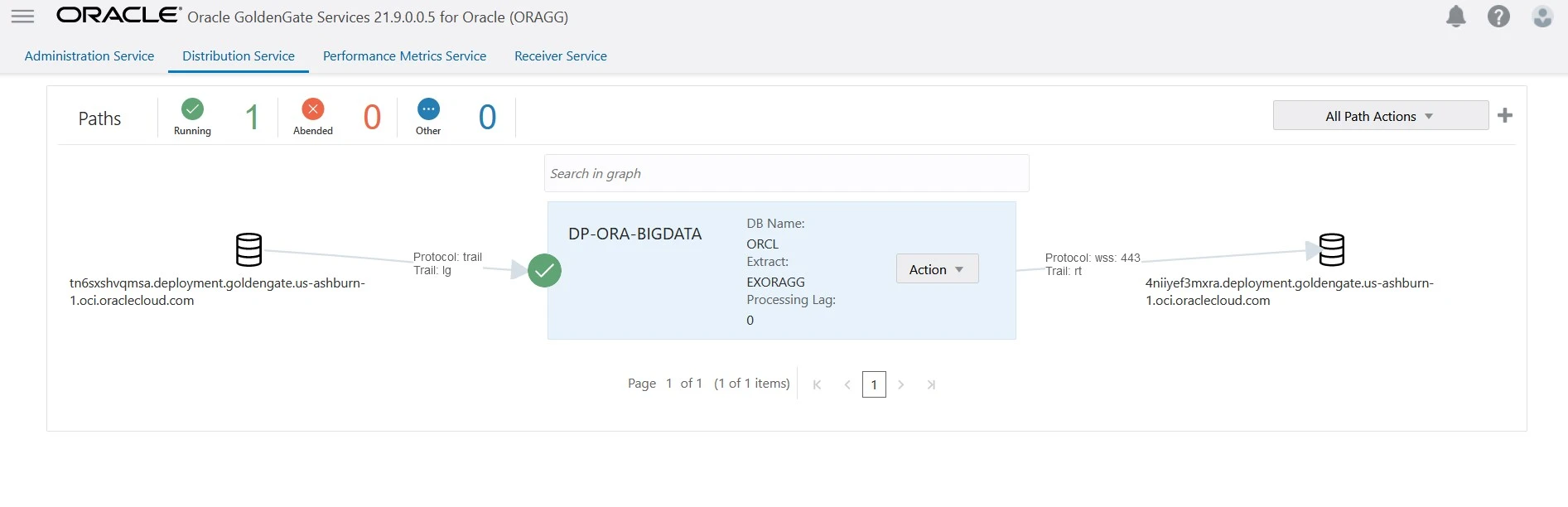Viewport: 1568px width, 507px height.
Task: Select the target database icon
Action: click(1331, 249)
